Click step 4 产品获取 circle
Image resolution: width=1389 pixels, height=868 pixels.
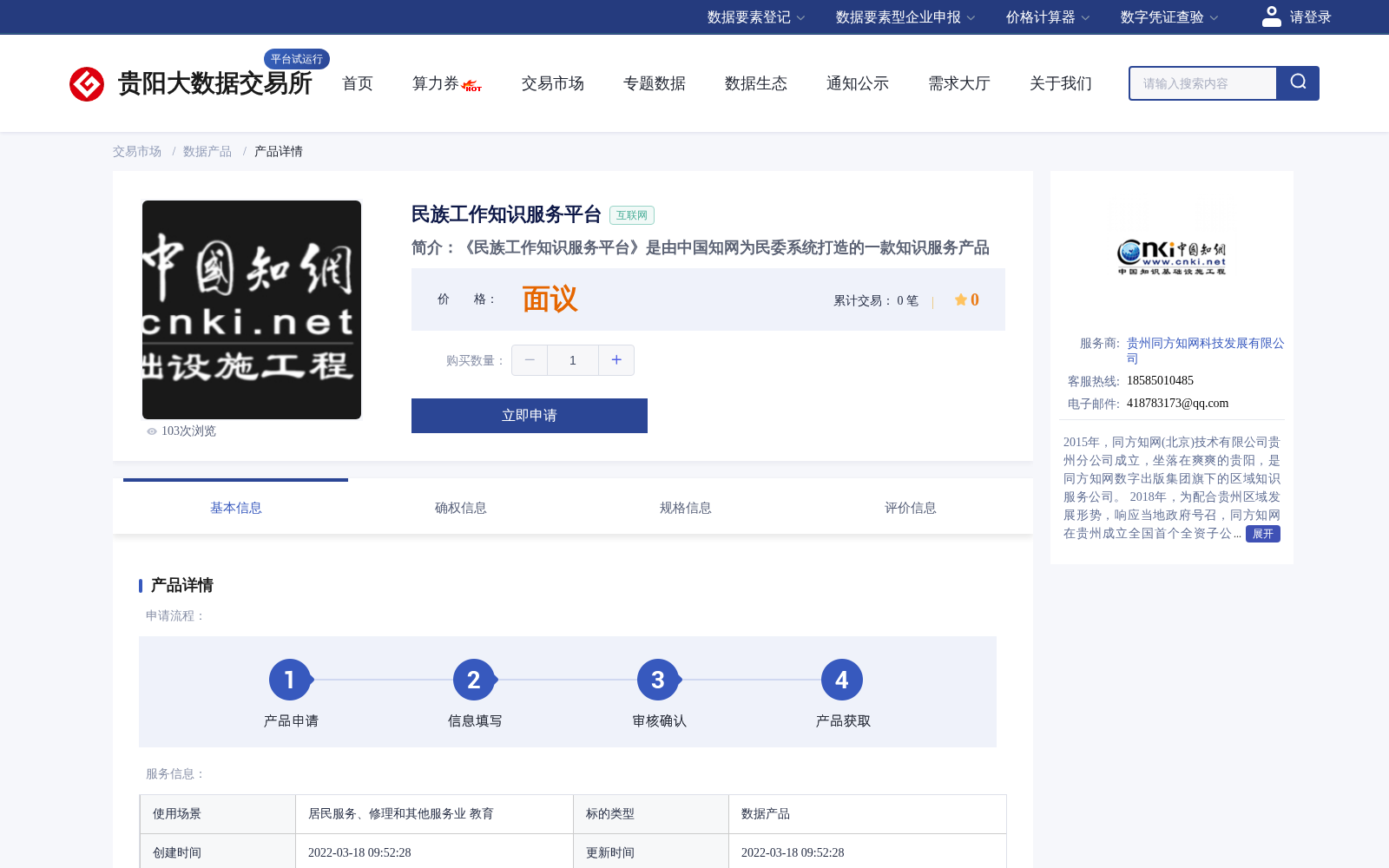tap(842, 680)
